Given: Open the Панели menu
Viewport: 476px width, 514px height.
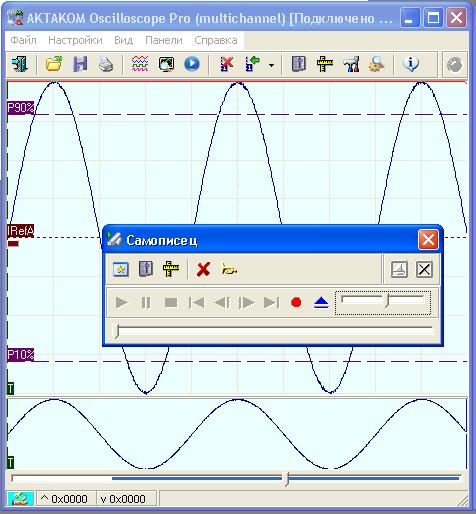Looking at the screenshot, I should 164,40.
